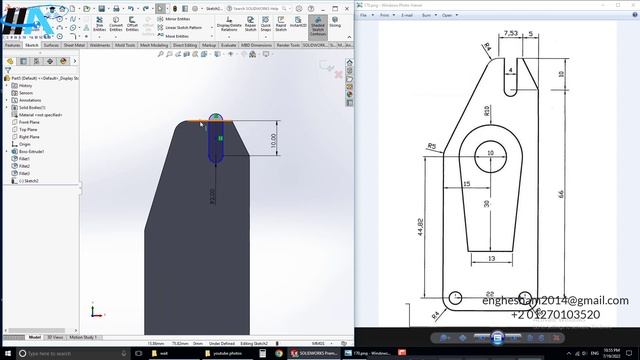The height and width of the screenshot is (360, 640).
Task: Switch to the Weldments tab
Action: tap(100, 45)
